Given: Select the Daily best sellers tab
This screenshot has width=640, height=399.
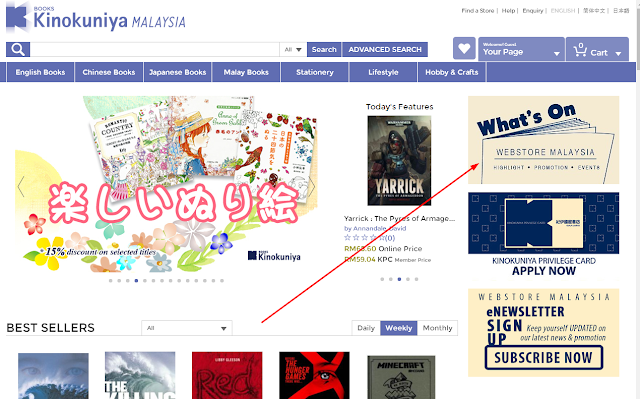Looking at the screenshot, I should click(366, 328).
